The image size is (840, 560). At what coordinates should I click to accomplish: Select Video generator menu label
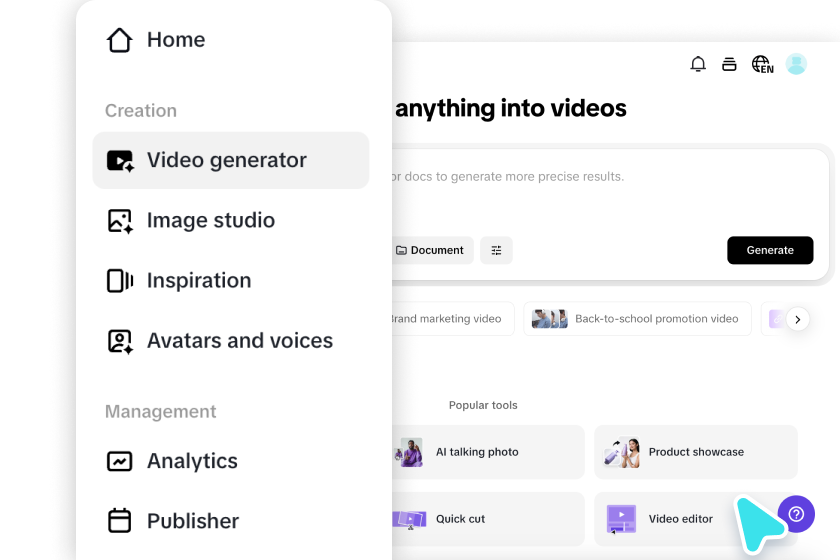click(x=227, y=160)
